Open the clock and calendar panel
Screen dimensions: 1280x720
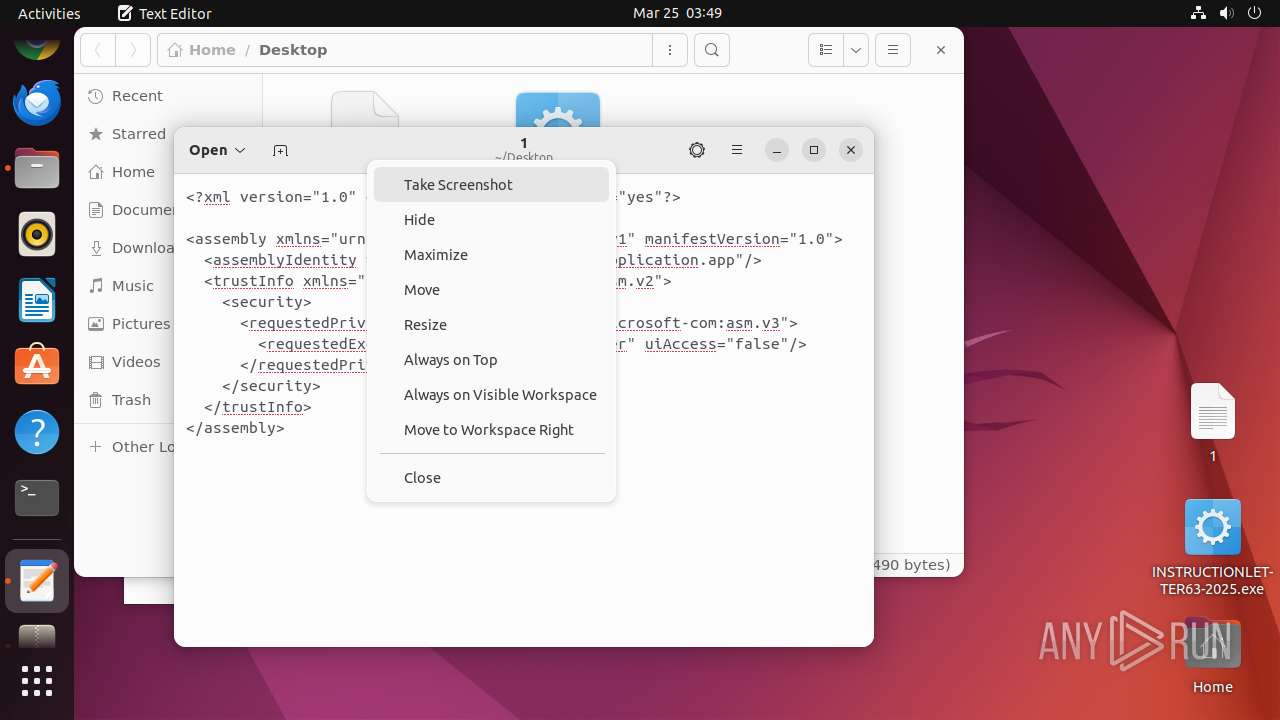(x=677, y=13)
